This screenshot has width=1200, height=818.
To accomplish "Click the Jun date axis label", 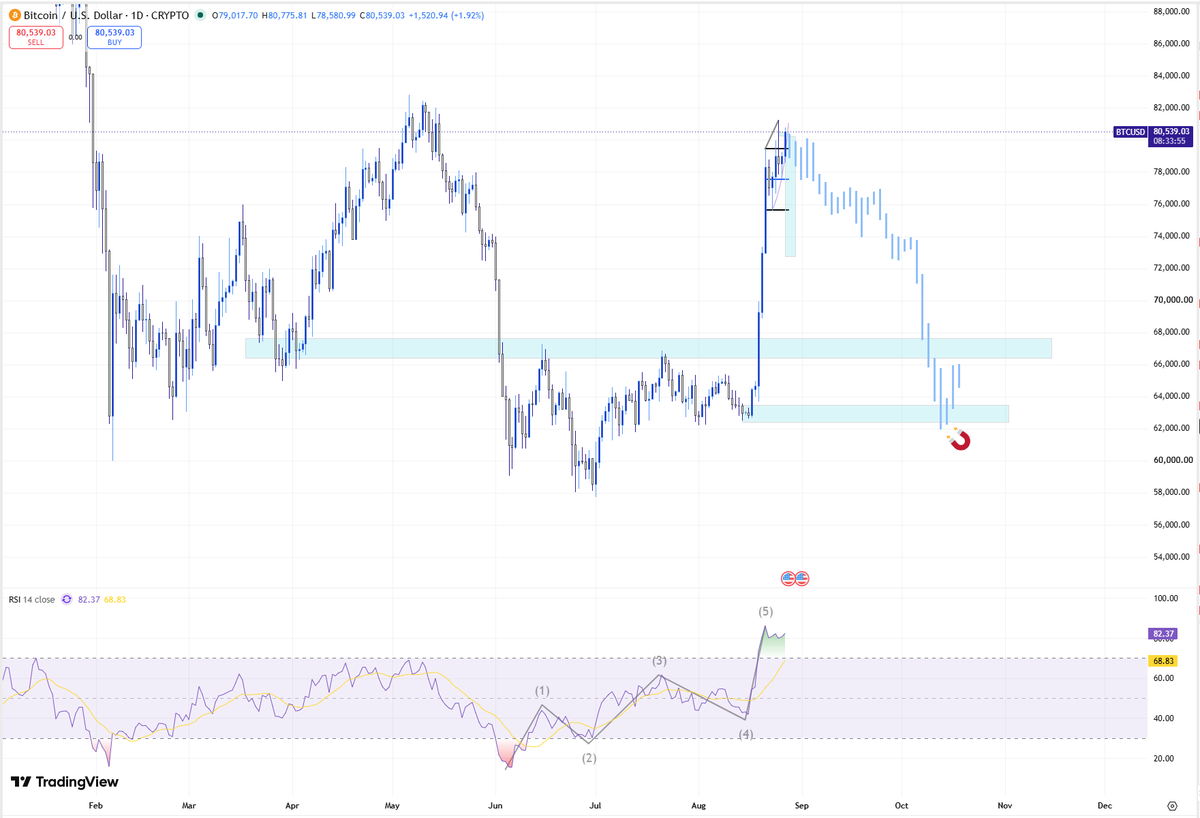I will click(495, 804).
